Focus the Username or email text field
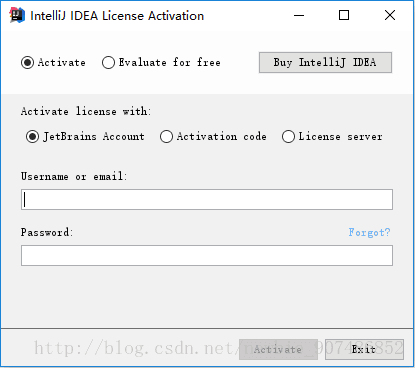 [x=207, y=200]
